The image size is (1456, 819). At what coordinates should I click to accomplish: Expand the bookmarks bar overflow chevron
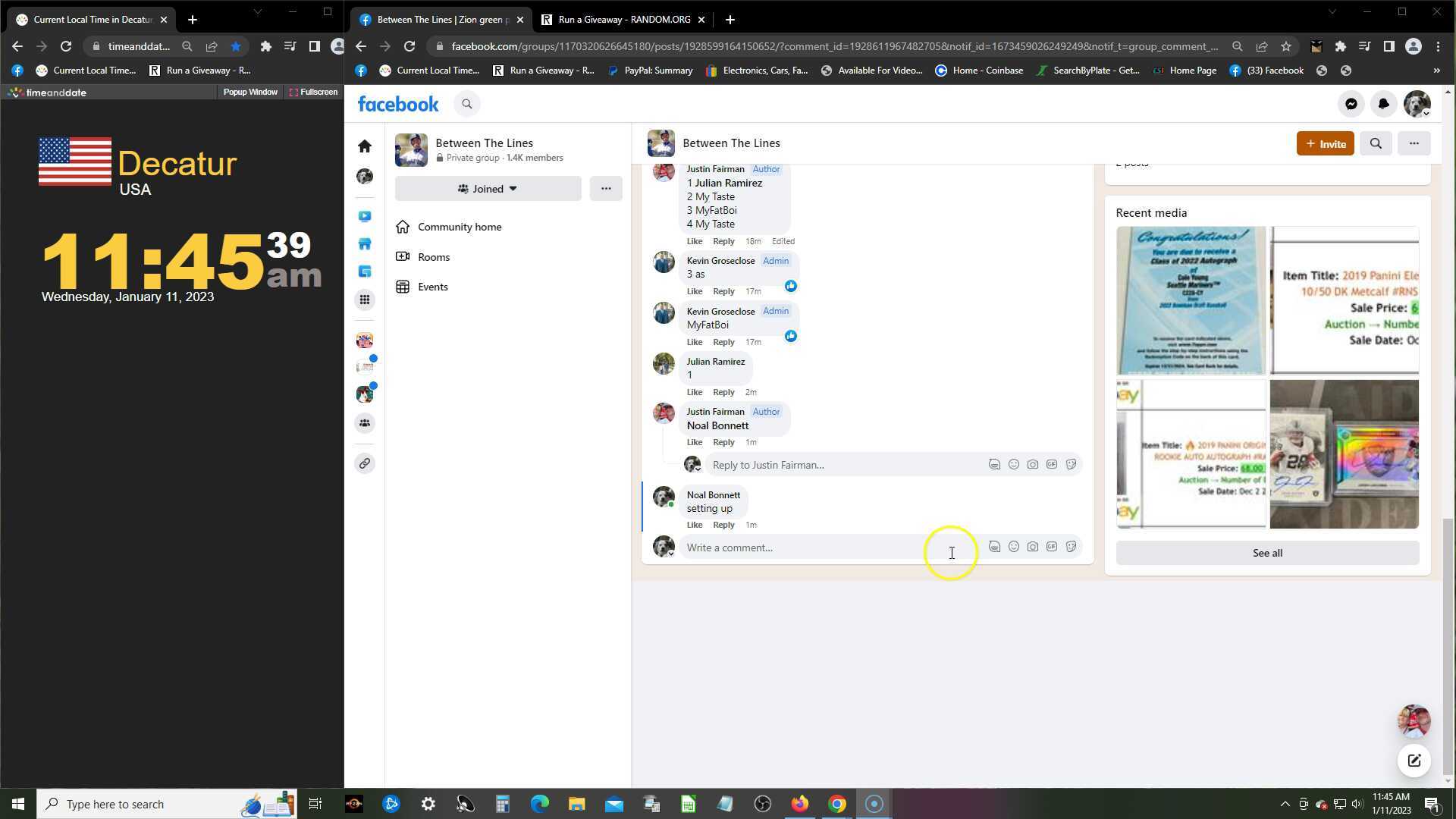[1436, 71]
